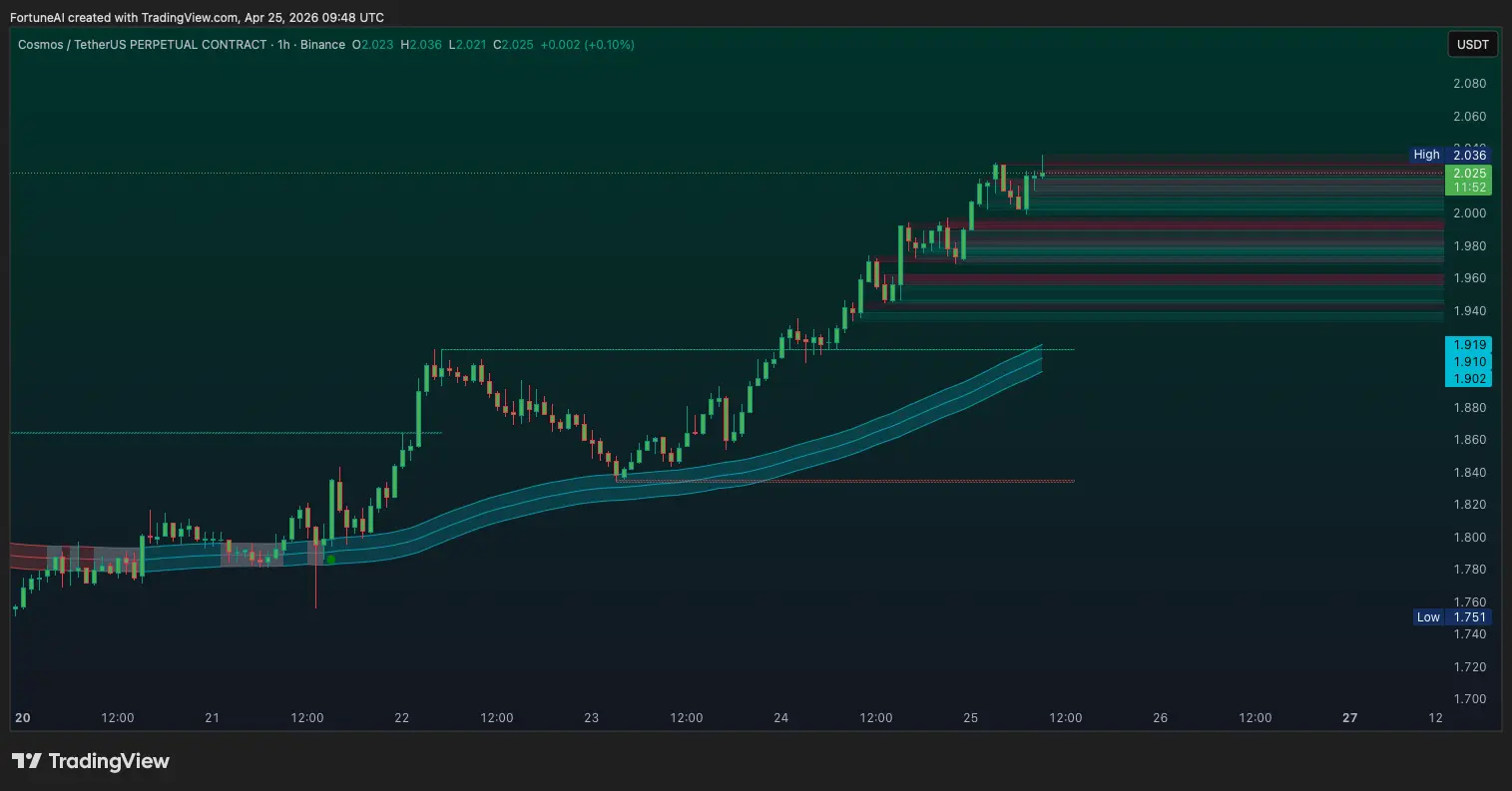The height and width of the screenshot is (791, 1512).
Task: Click date label 22 on the time axis
Action: [x=402, y=718]
